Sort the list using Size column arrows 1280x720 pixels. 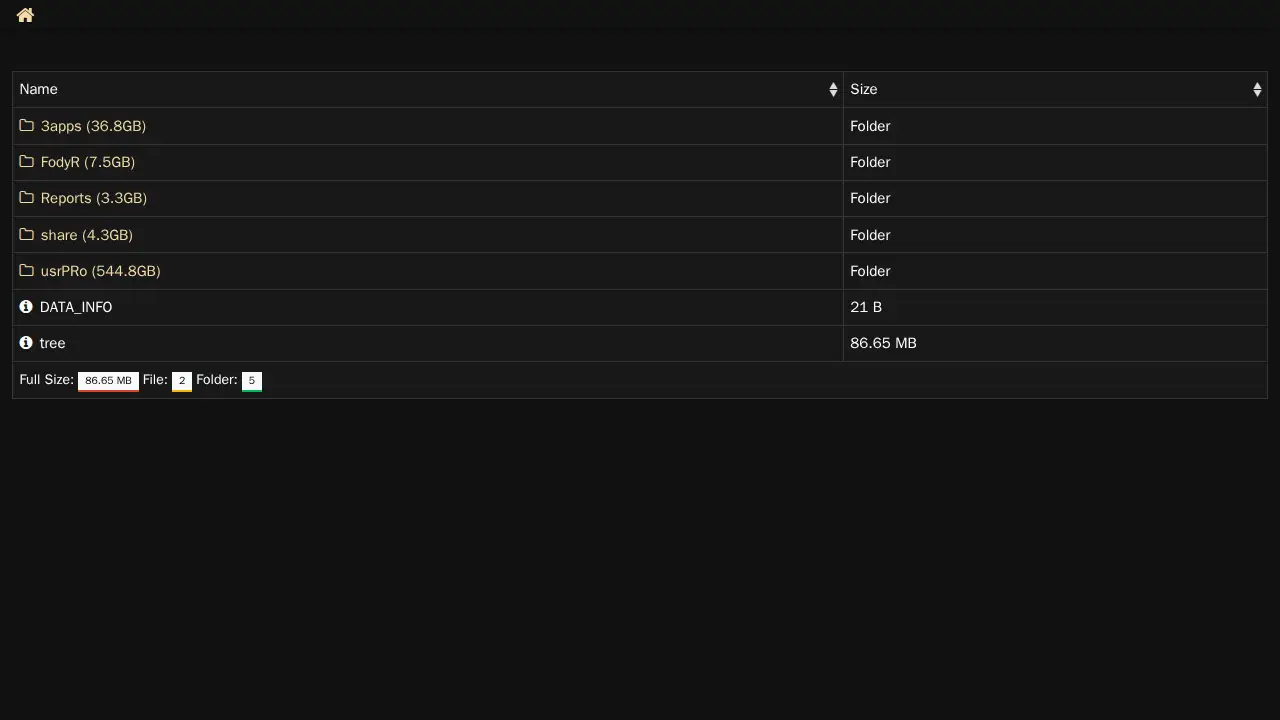(x=1257, y=90)
